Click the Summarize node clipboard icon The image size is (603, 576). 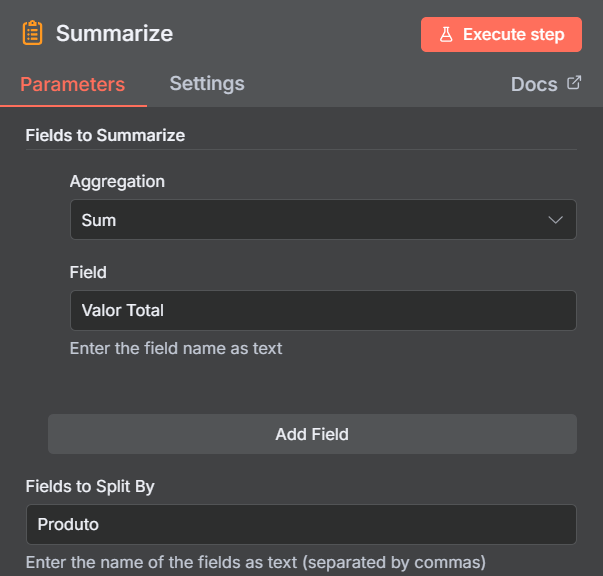pos(32,33)
